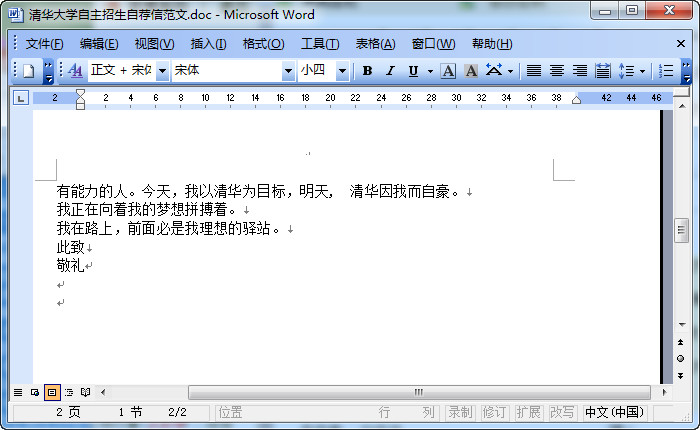Click the 改写 status bar indicator
700x430 pixels.
[x=562, y=412]
